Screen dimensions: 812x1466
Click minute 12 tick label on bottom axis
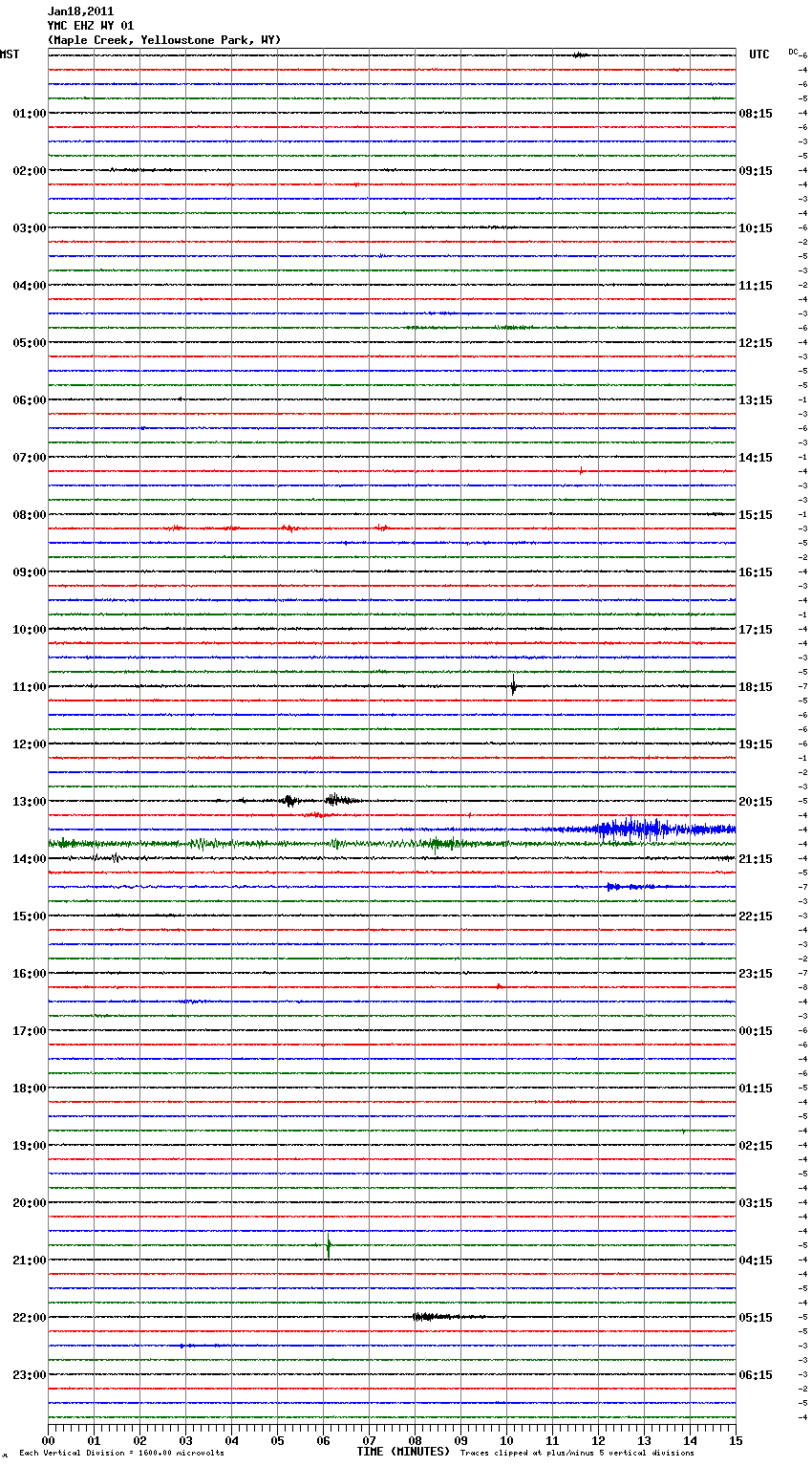point(598,1439)
